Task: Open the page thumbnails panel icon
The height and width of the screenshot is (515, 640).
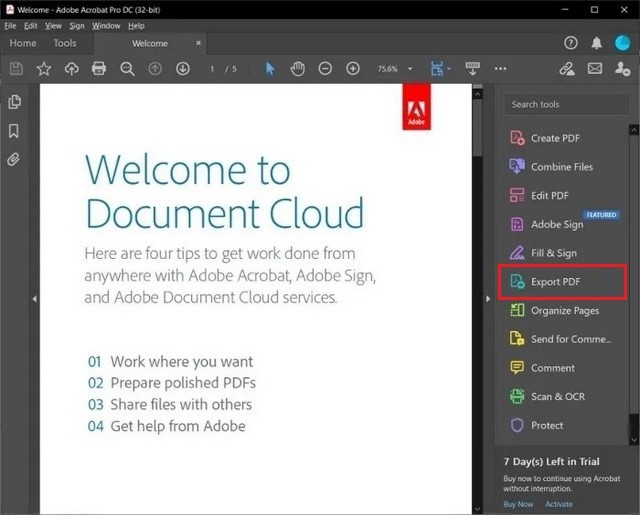Action: [14, 102]
